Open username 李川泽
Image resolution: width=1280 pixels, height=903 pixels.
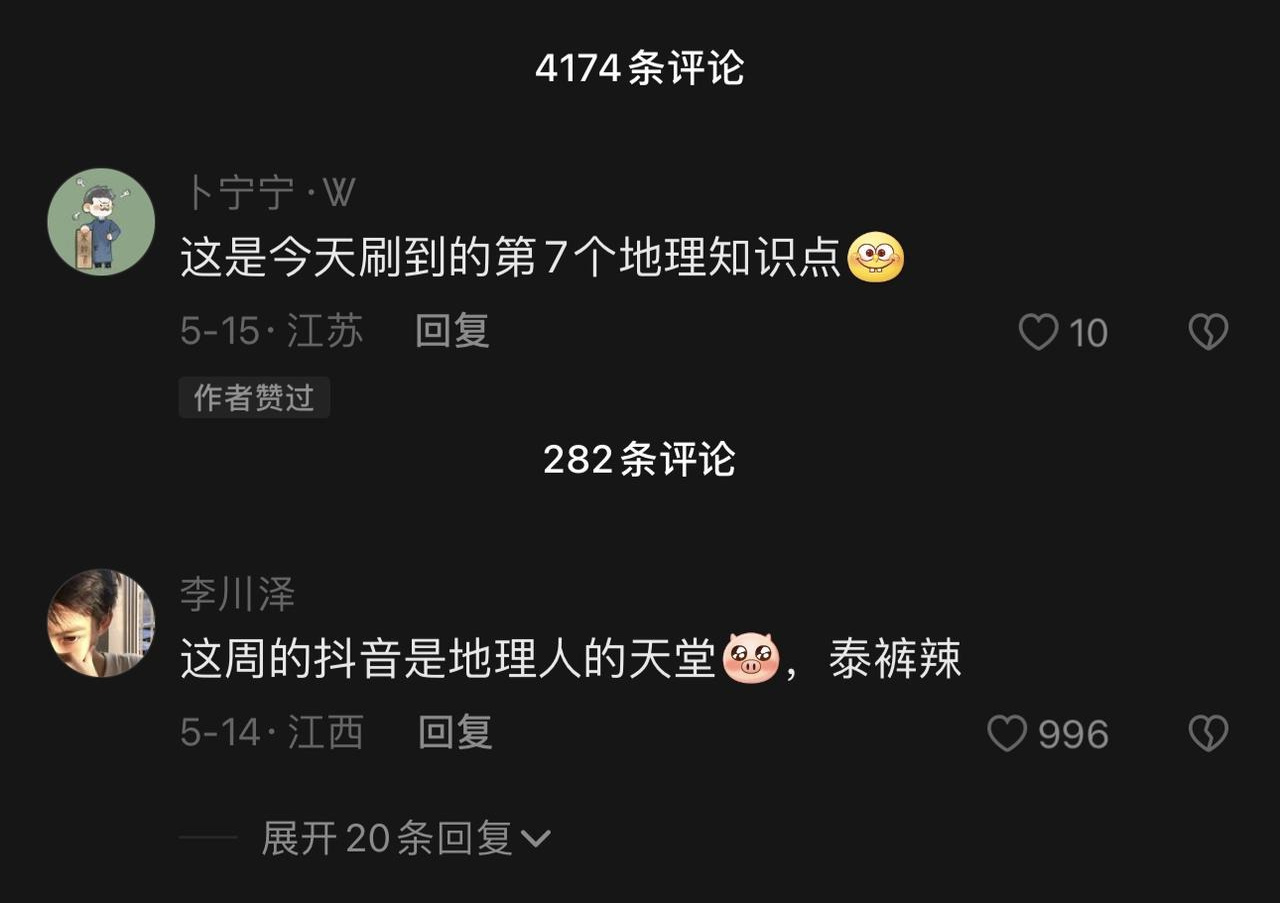pos(238,595)
